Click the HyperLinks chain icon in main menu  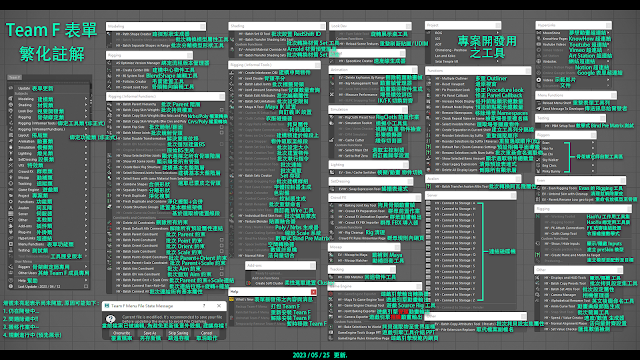(11, 238)
